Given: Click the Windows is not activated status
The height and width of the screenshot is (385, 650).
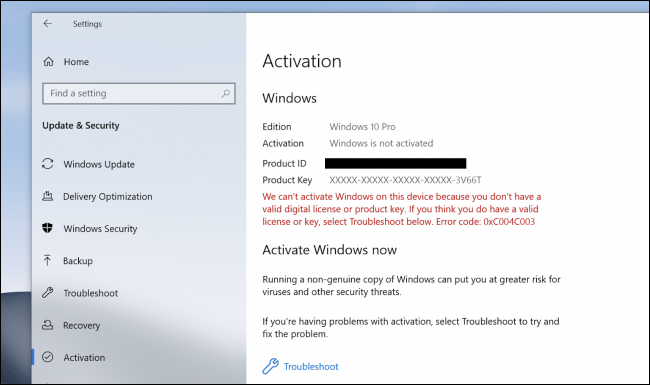Looking at the screenshot, I should pos(381,143).
